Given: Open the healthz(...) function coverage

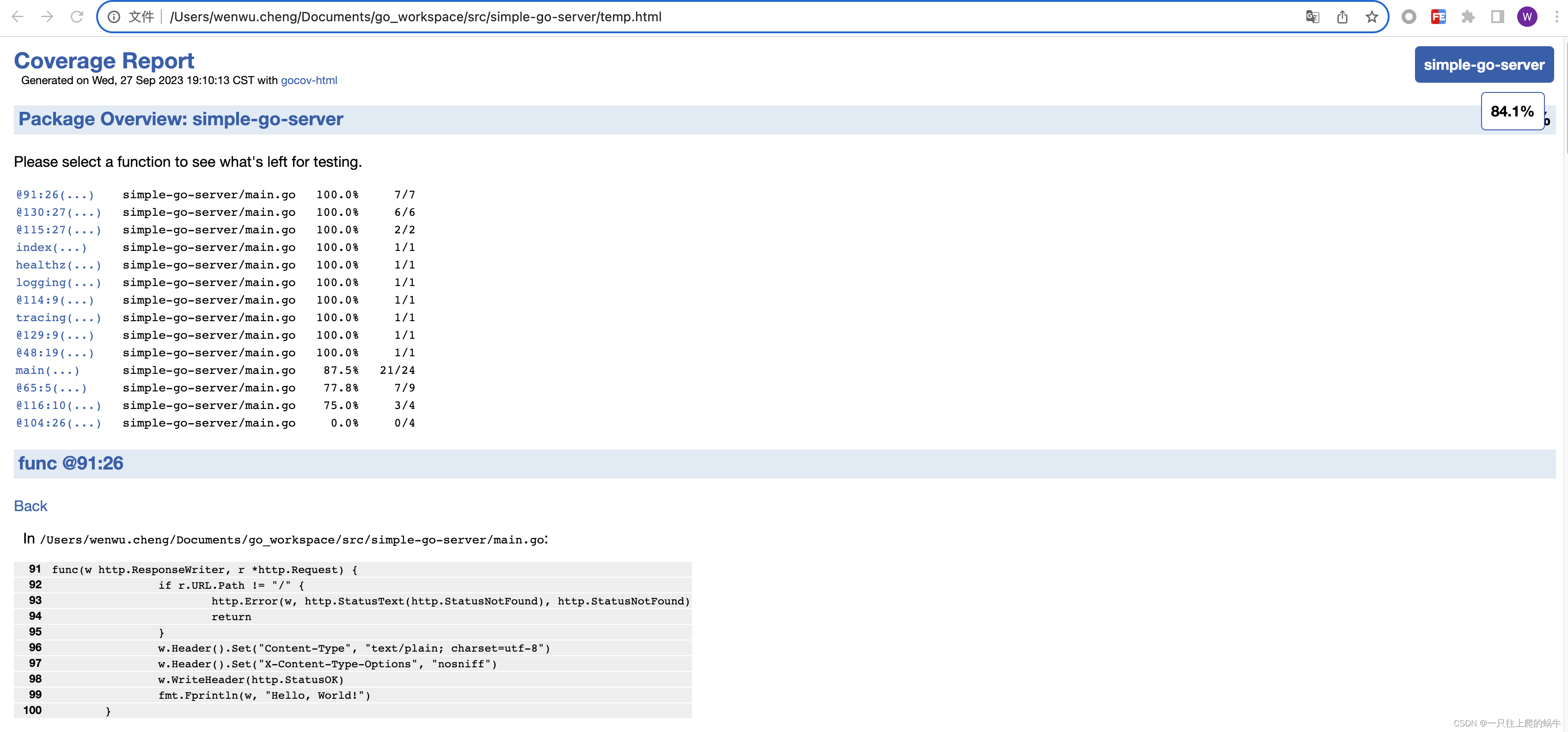Looking at the screenshot, I should pyautogui.click(x=58, y=265).
